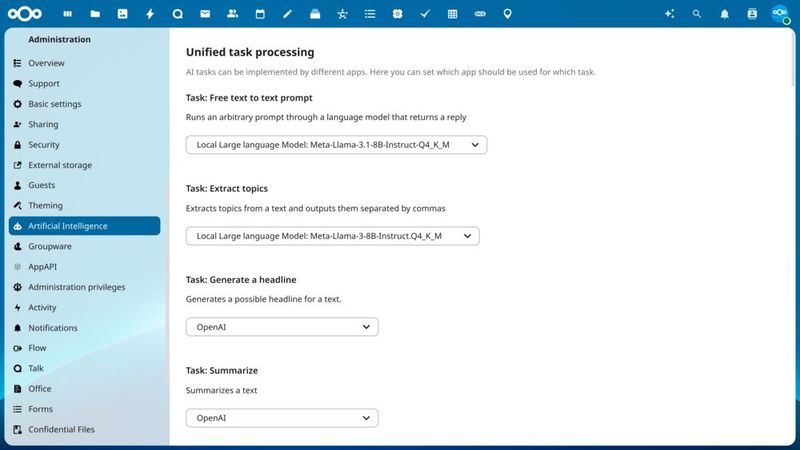This screenshot has height=450, width=800.
Task: Click the 'Administration' sidebar heading
Action: click(x=60, y=39)
